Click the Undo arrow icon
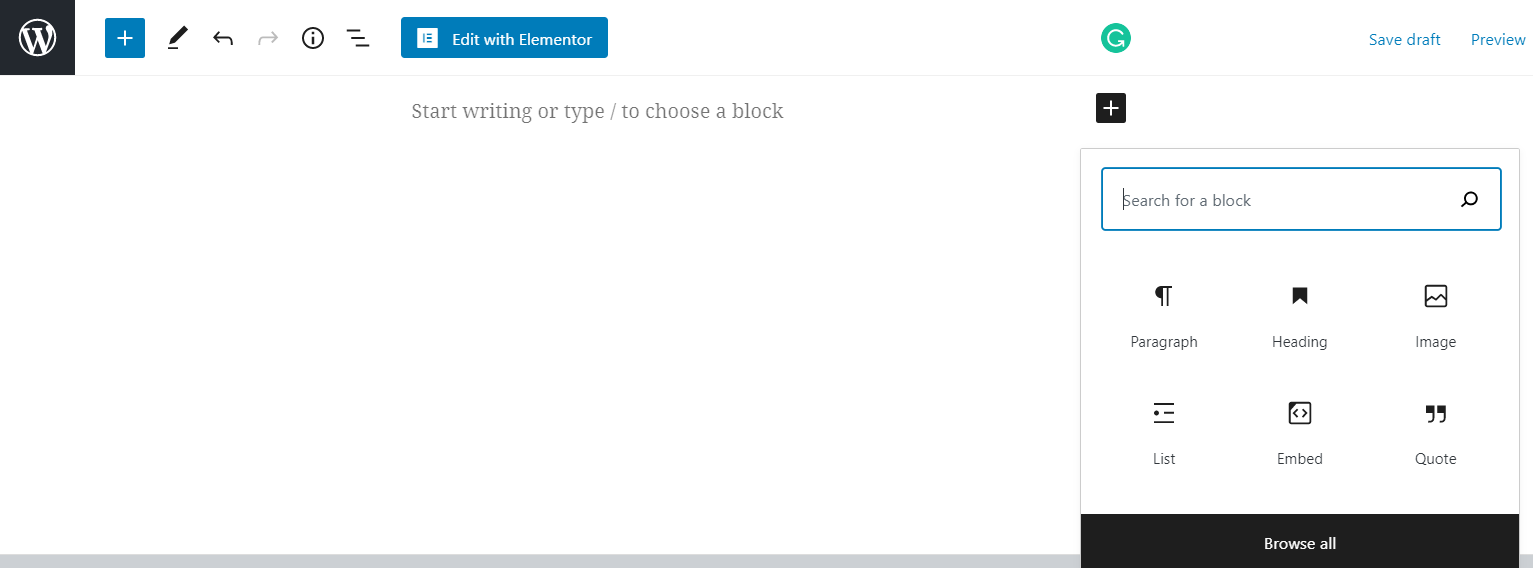 point(223,39)
